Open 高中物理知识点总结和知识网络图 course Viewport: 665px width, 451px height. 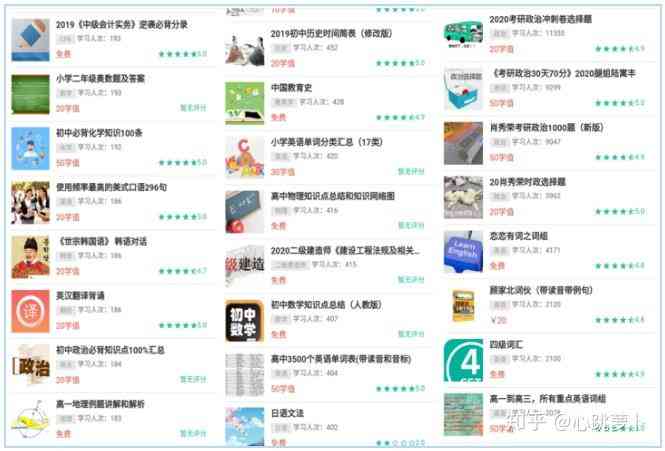(332, 196)
